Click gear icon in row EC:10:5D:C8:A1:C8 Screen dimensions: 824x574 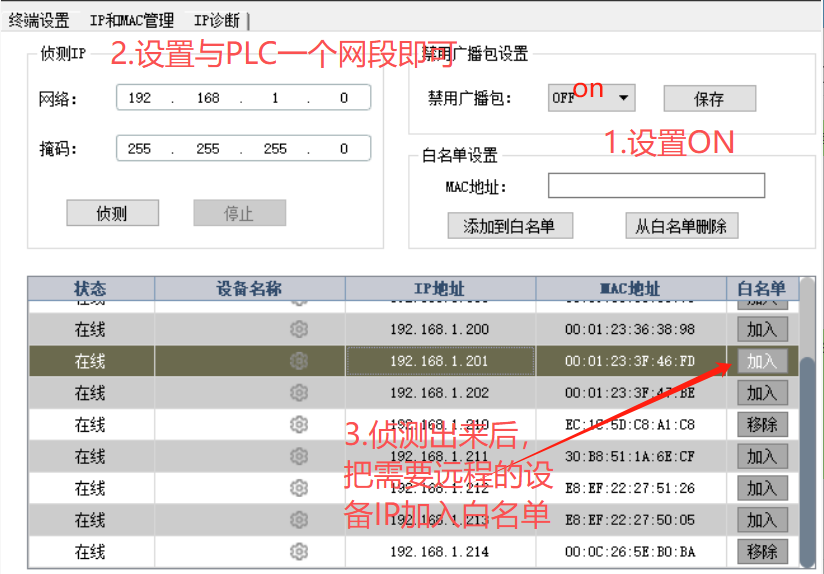point(298,424)
